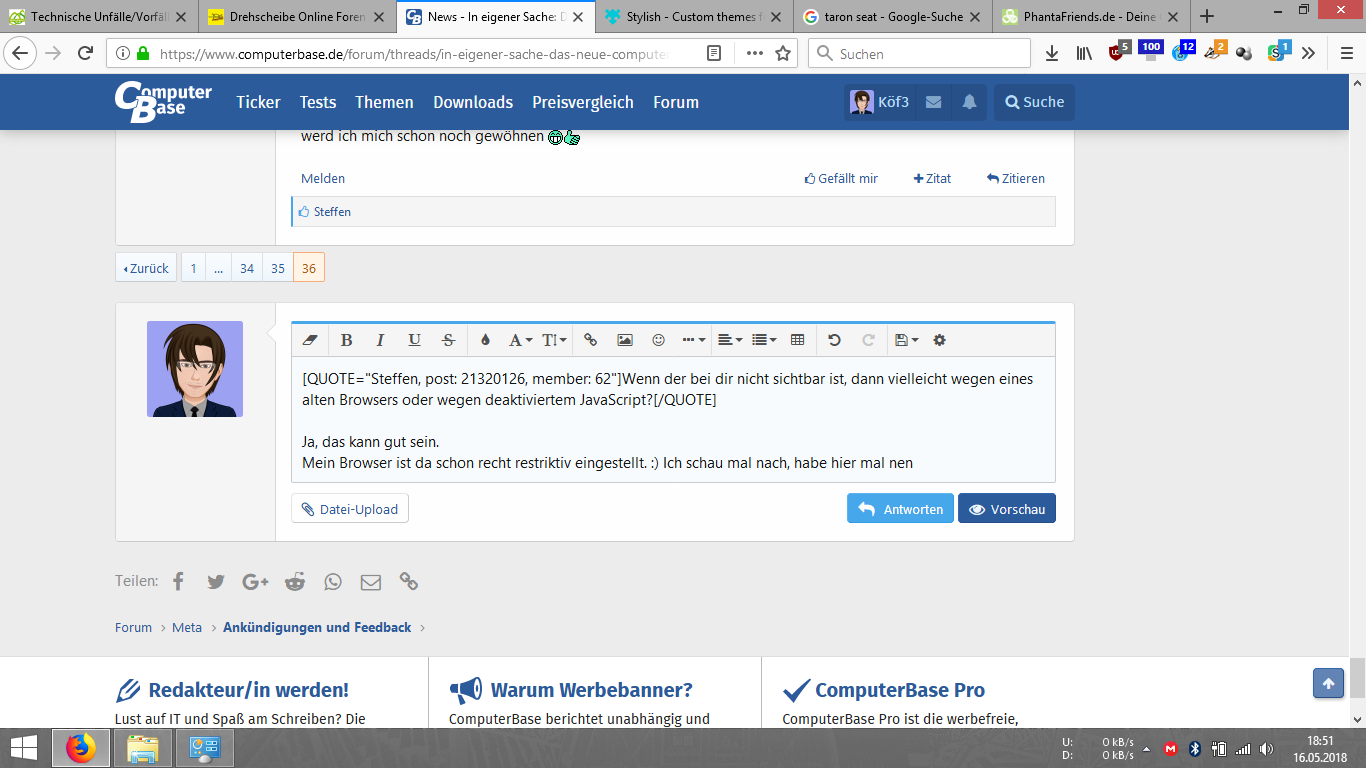
Task: Toggle italic formatting
Action: tap(380, 340)
